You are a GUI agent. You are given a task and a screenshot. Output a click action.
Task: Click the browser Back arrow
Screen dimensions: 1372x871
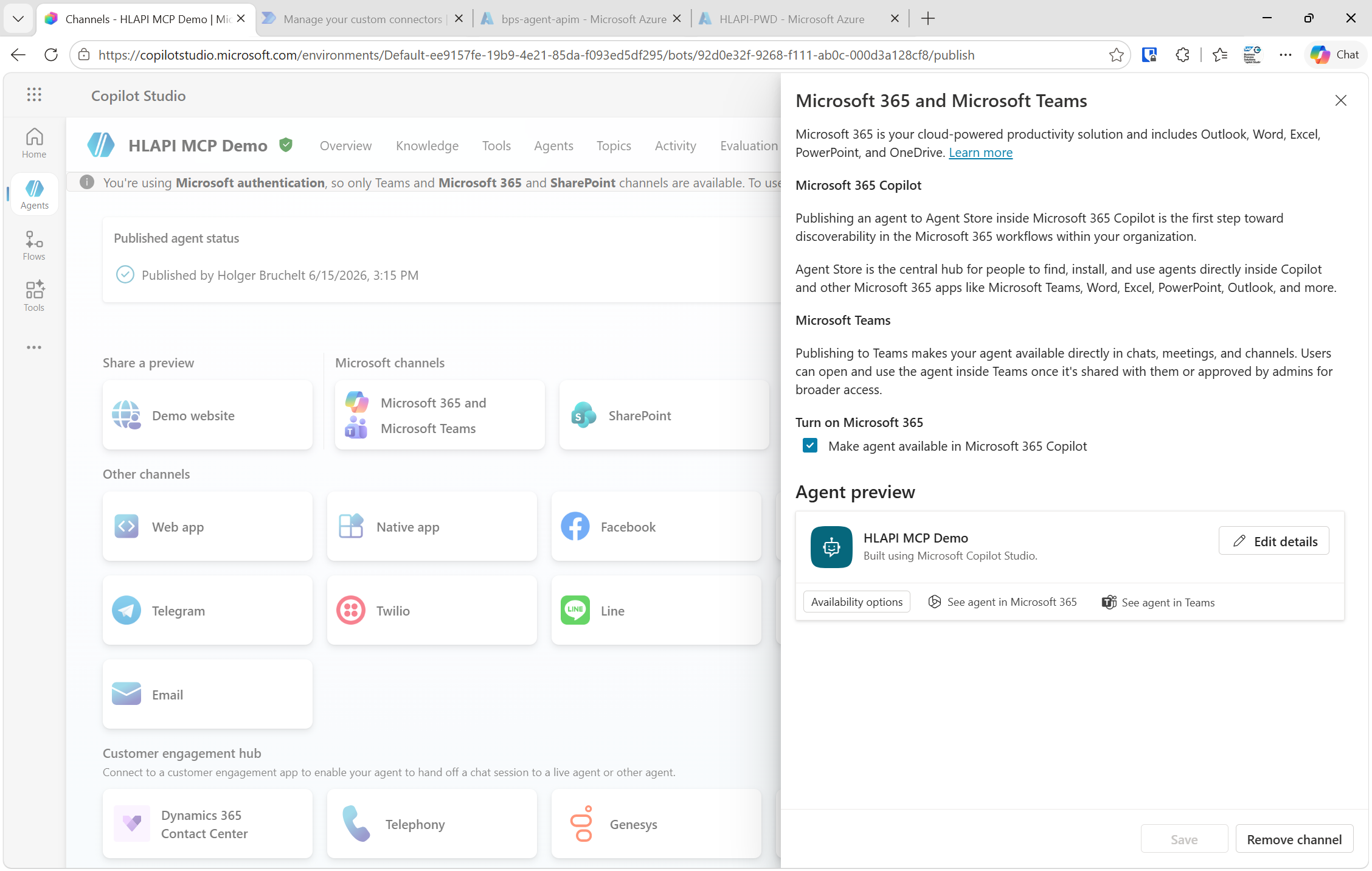18,55
